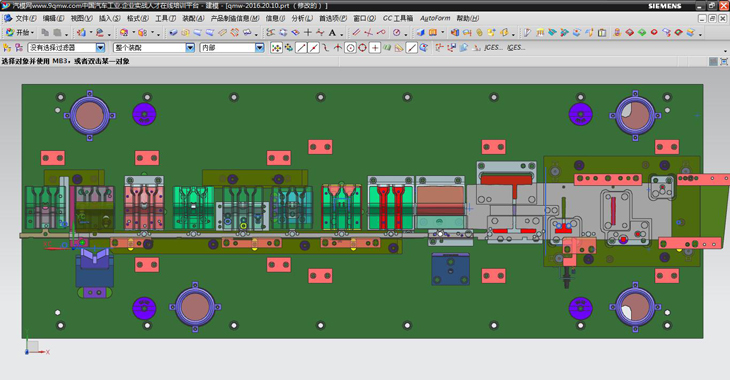Expand the 没有选择过滤器 selection filter dropdown
The height and width of the screenshot is (380, 730).
click(100, 48)
